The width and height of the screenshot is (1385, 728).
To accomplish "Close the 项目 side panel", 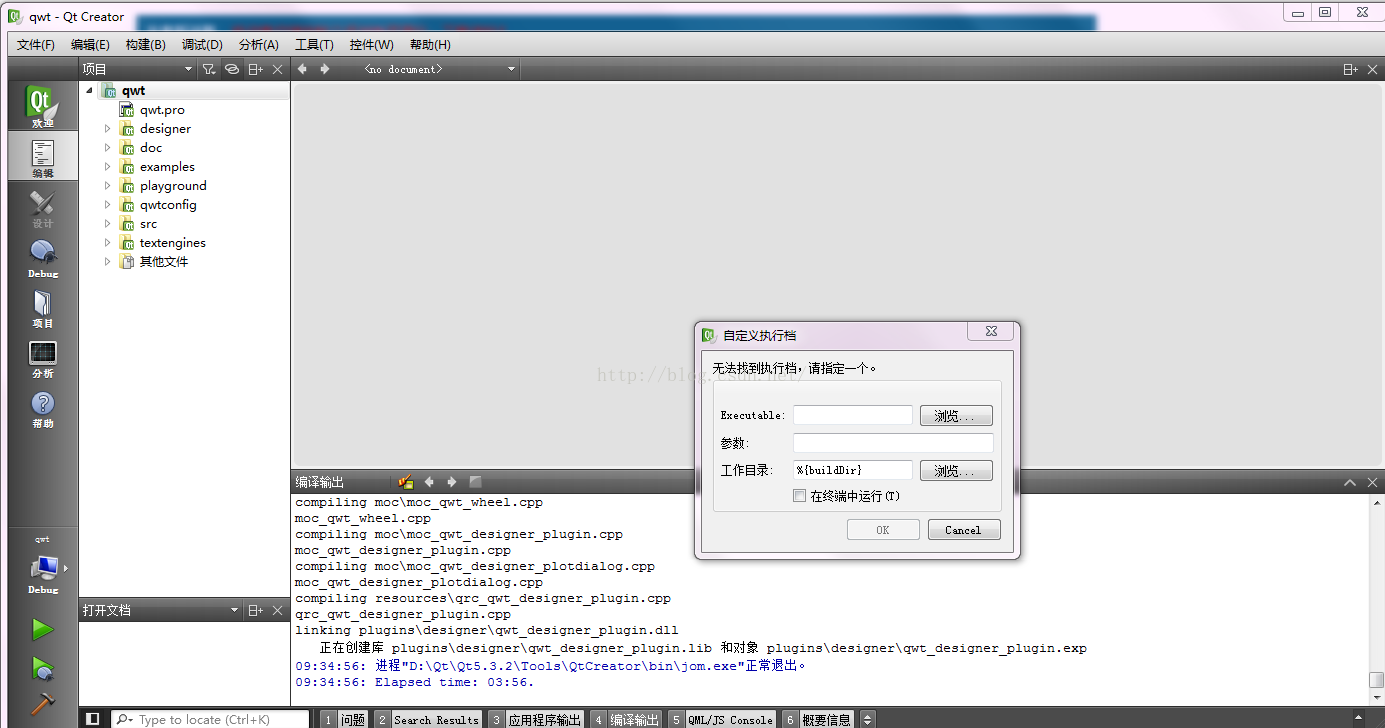I will (278, 69).
